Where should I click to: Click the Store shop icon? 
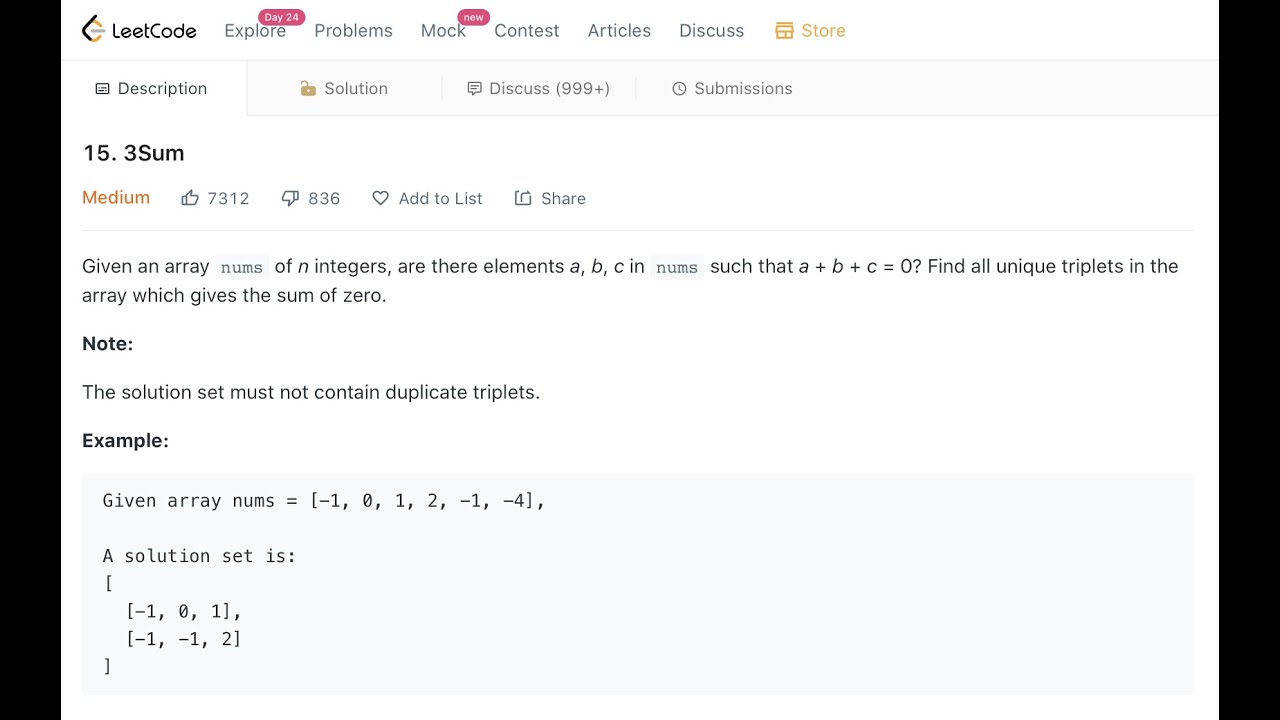click(x=784, y=31)
